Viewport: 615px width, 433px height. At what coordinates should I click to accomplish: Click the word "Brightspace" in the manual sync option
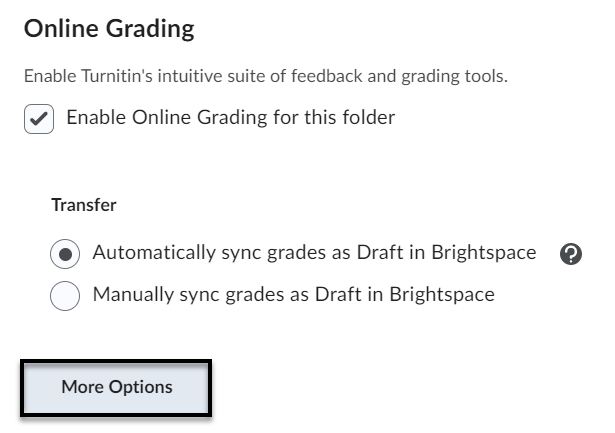(x=442, y=295)
